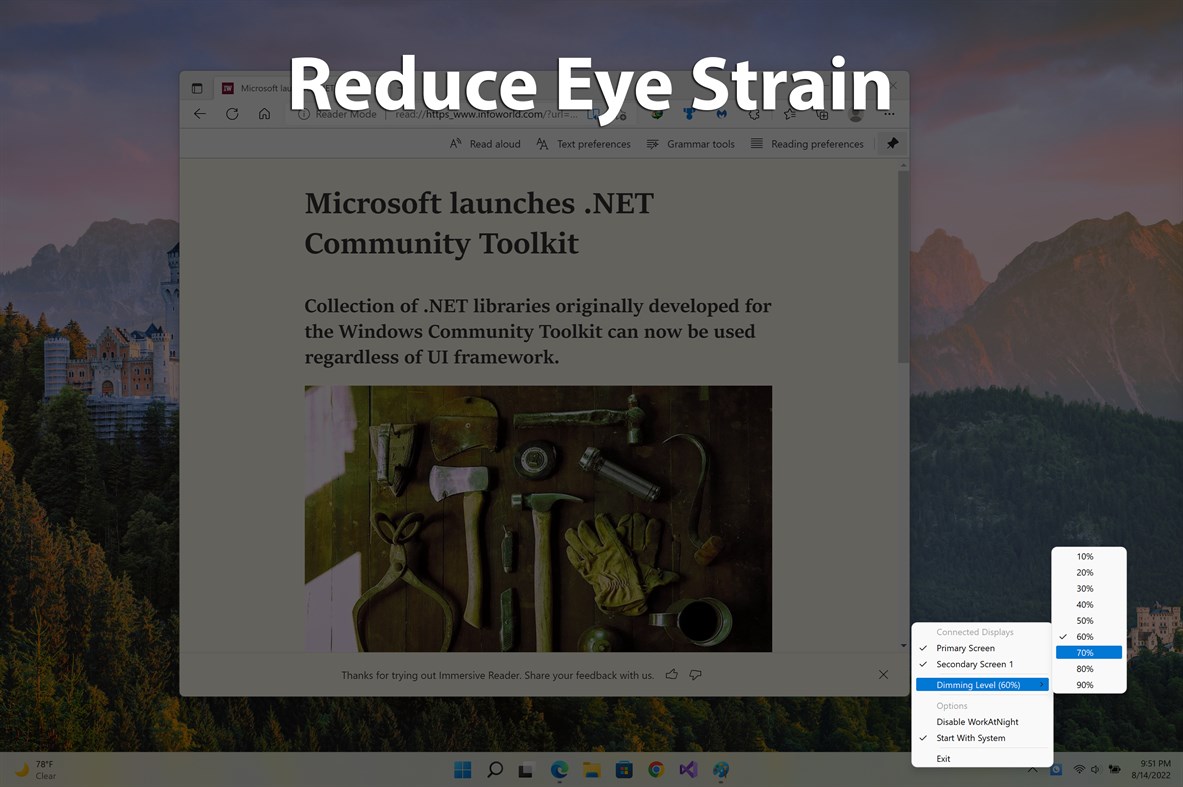
Task: Disable Start With System option
Action: pos(969,738)
